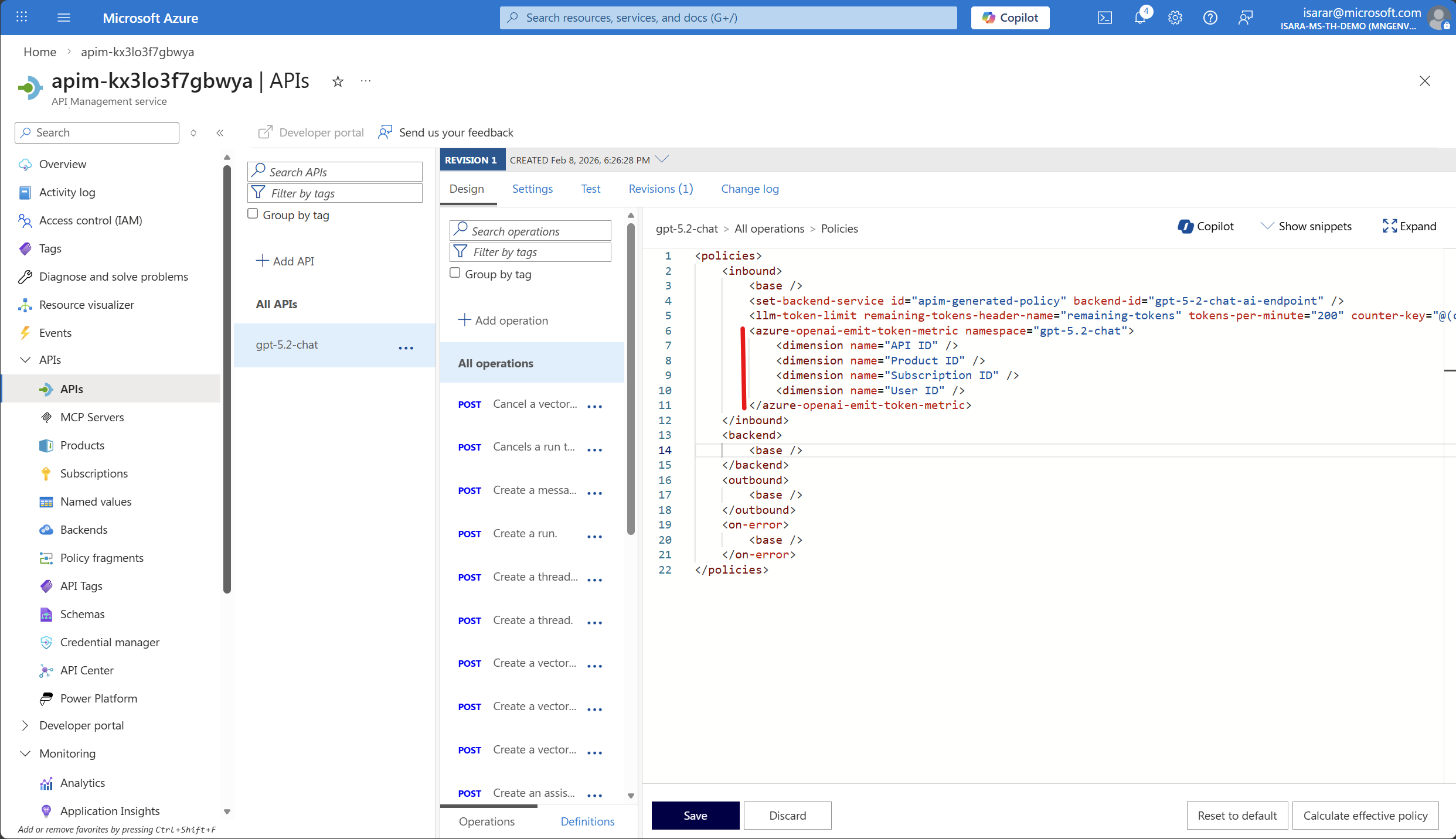Click Add operation
This screenshot has width=1456, height=839.
coord(503,320)
